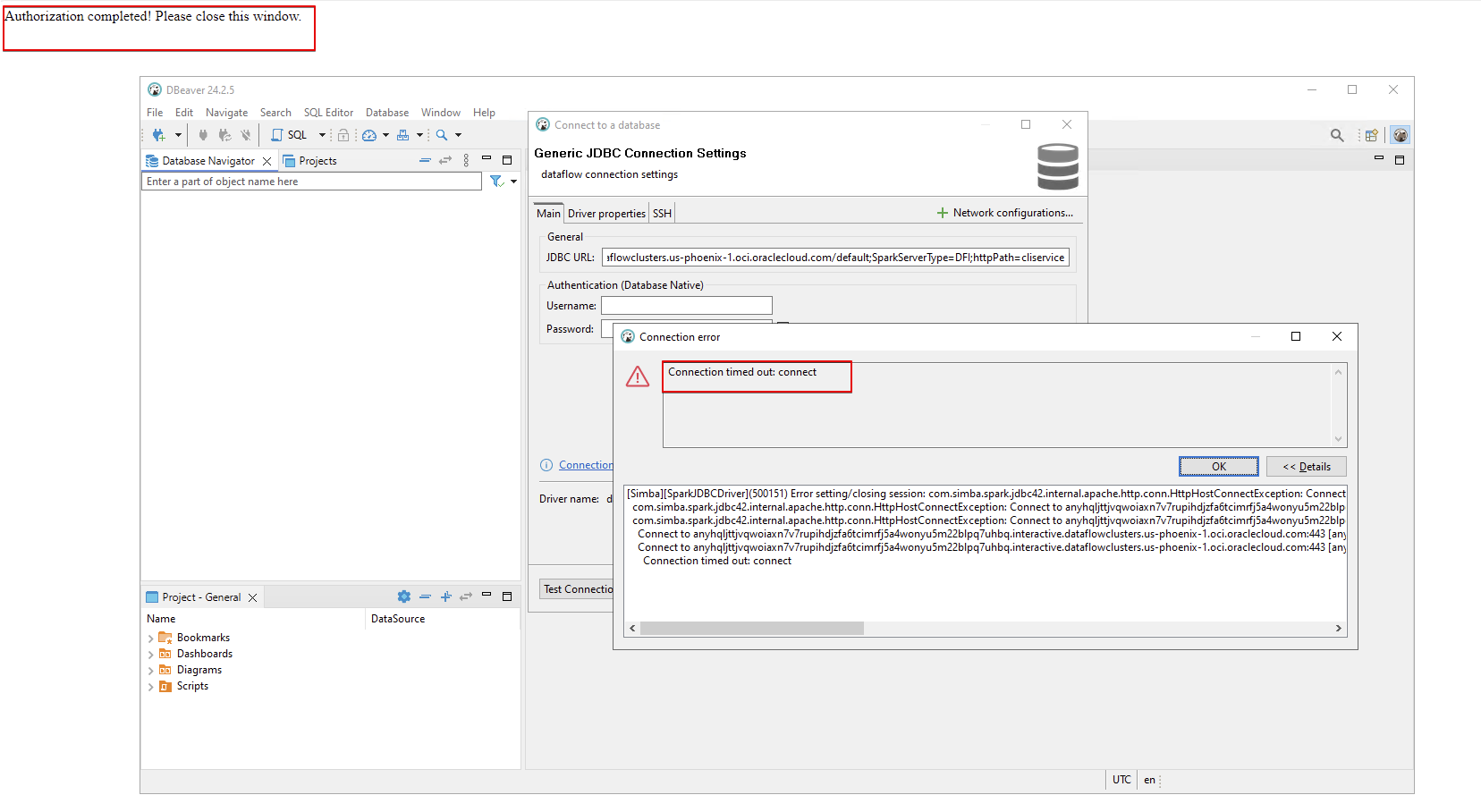Click the DataSource column header
Image resolution: width=1481 pixels, height=812 pixels.
pos(398,619)
